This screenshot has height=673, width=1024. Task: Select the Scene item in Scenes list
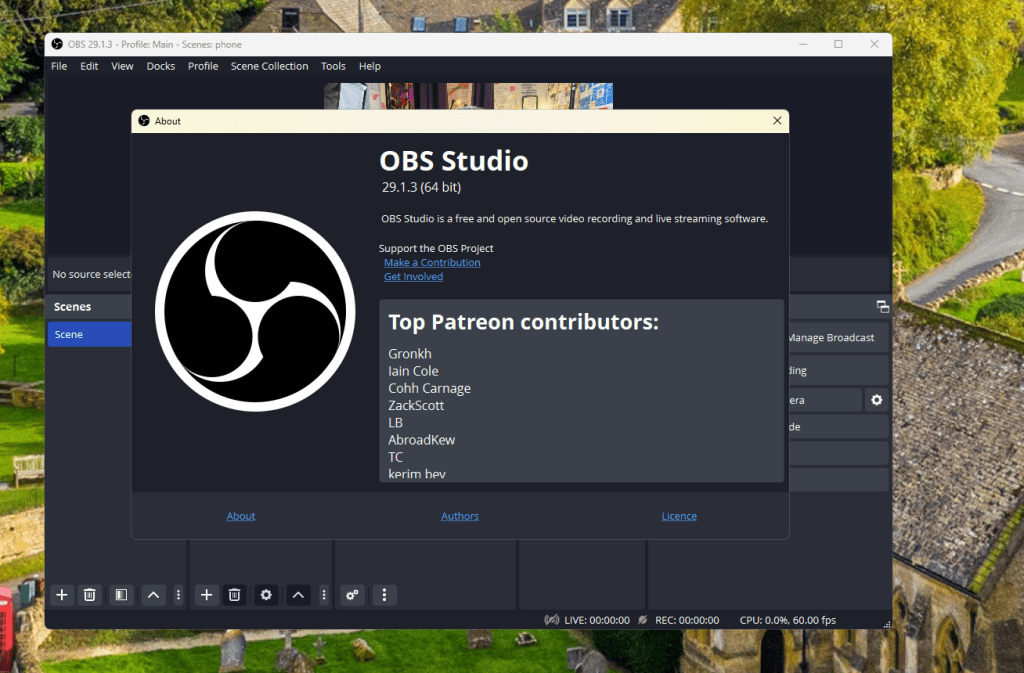(x=89, y=334)
